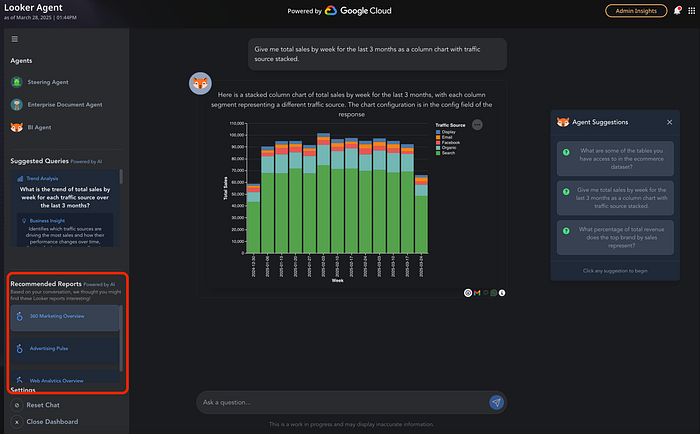Click the Suggested Queries heading
Image resolution: width=700 pixels, height=434 pixels.
[39, 161]
